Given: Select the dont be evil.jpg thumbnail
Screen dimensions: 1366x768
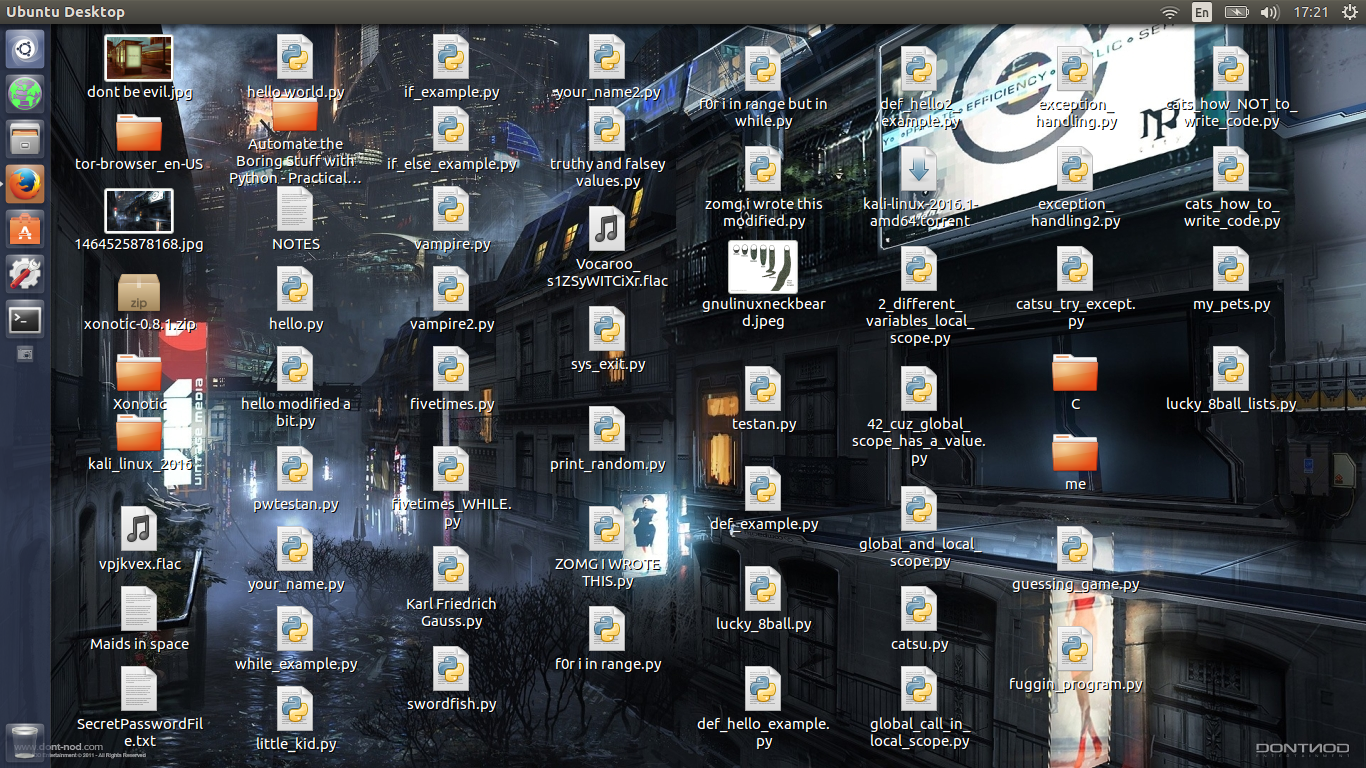Looking at the screenshot, I should (x=139, y=58).
